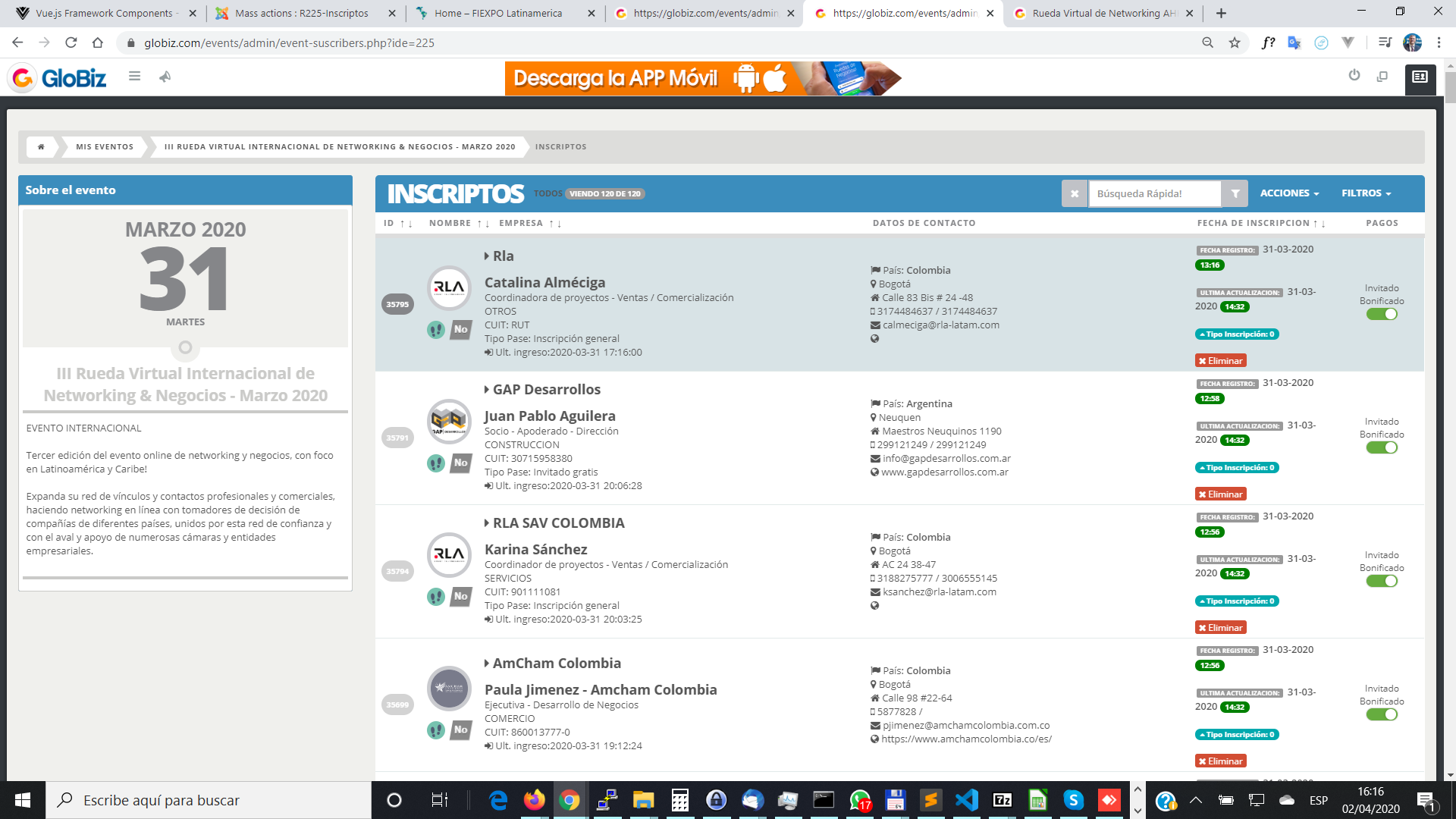The height and width of the screenshot is (819, 1456).
Task: Click the power logout icon
Action: [1354, 75]
